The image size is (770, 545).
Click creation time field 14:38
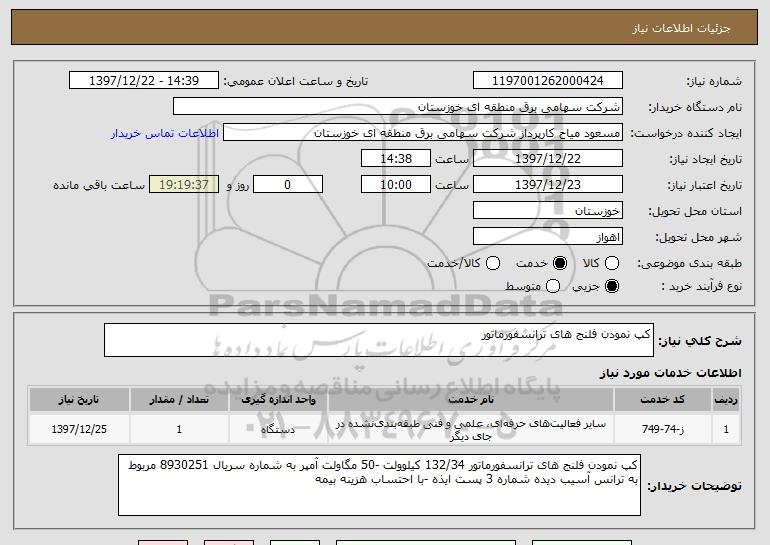click(396, 159)
